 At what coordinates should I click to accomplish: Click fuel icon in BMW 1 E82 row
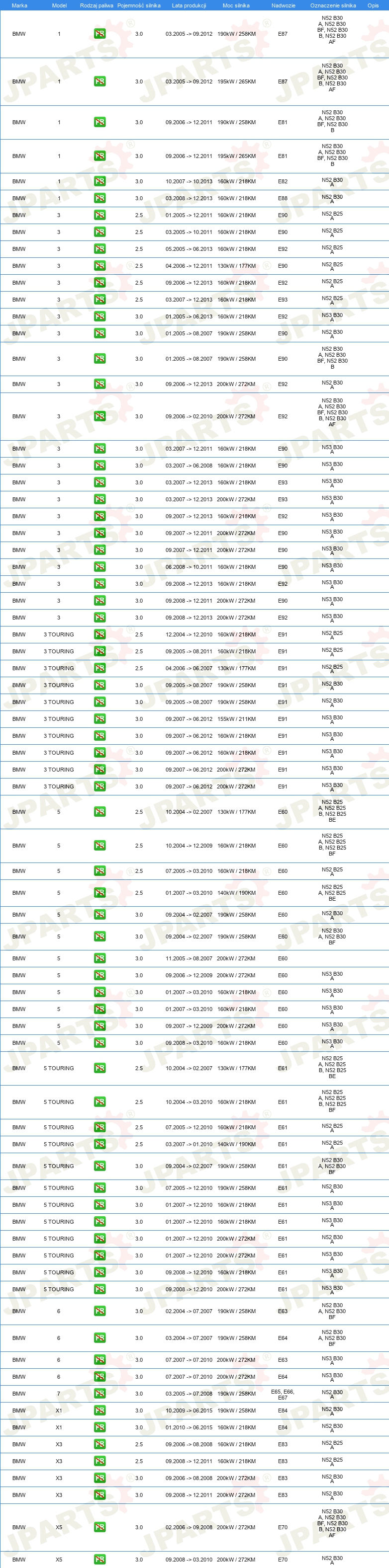click(100, 181)
